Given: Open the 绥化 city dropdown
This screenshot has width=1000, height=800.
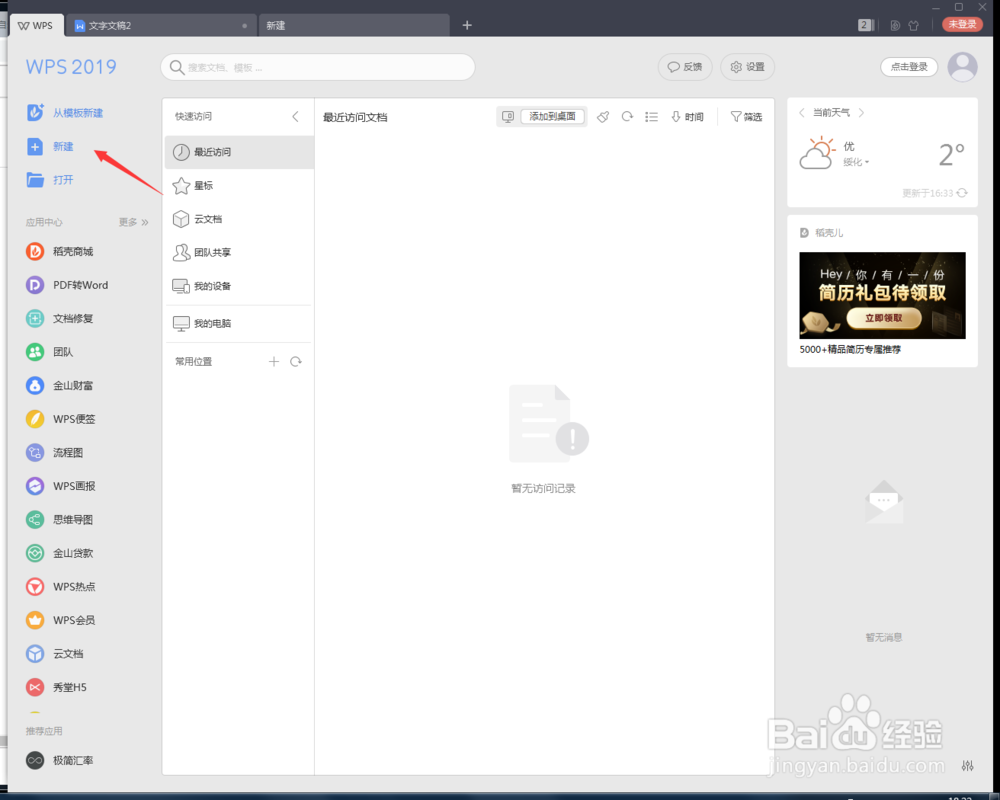Looking at the screenshot, I should 856,162.
